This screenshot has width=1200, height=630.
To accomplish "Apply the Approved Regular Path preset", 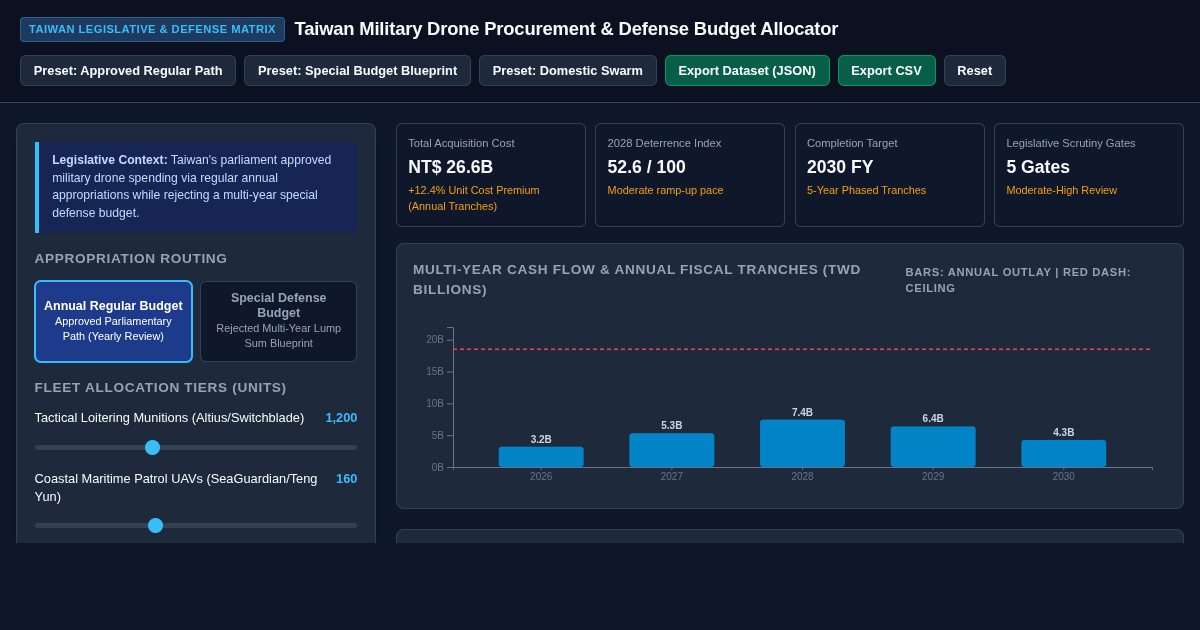I will tap(128, 70).
